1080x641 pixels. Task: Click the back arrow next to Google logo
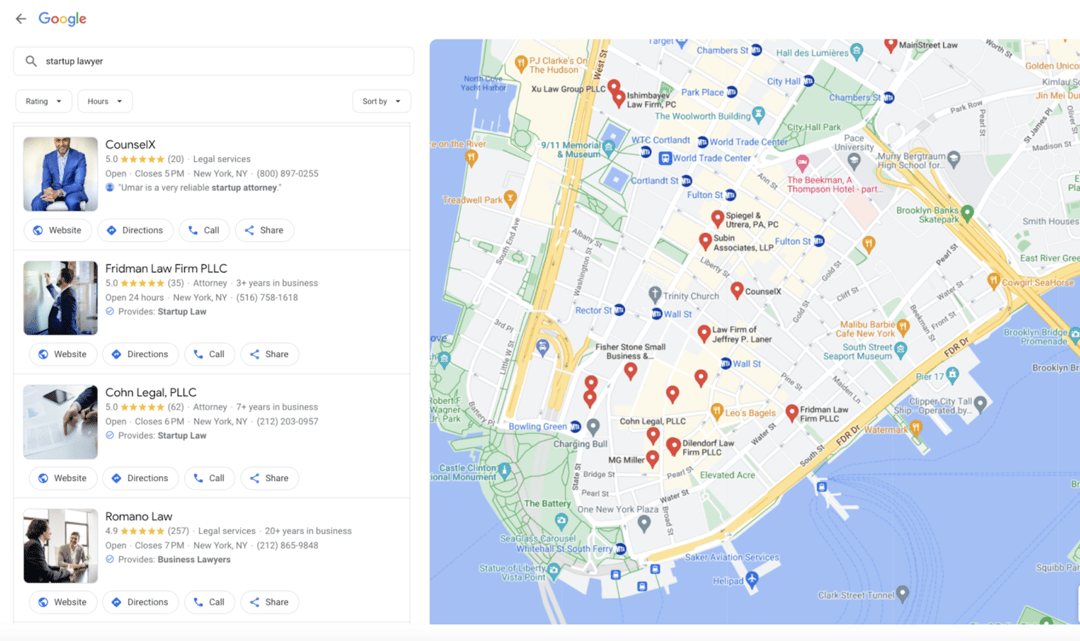coord(20,19)
